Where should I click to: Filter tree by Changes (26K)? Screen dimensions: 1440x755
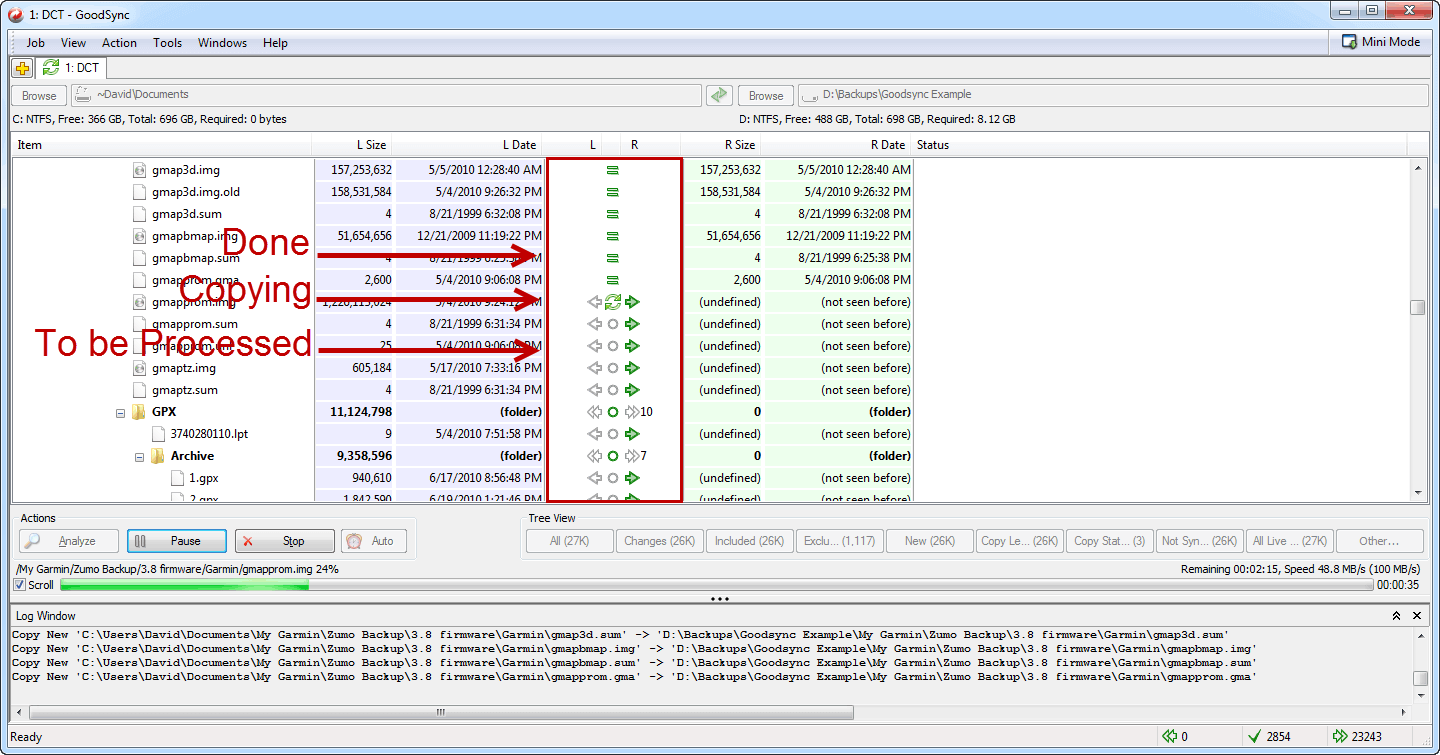click(x=659, y=541)
